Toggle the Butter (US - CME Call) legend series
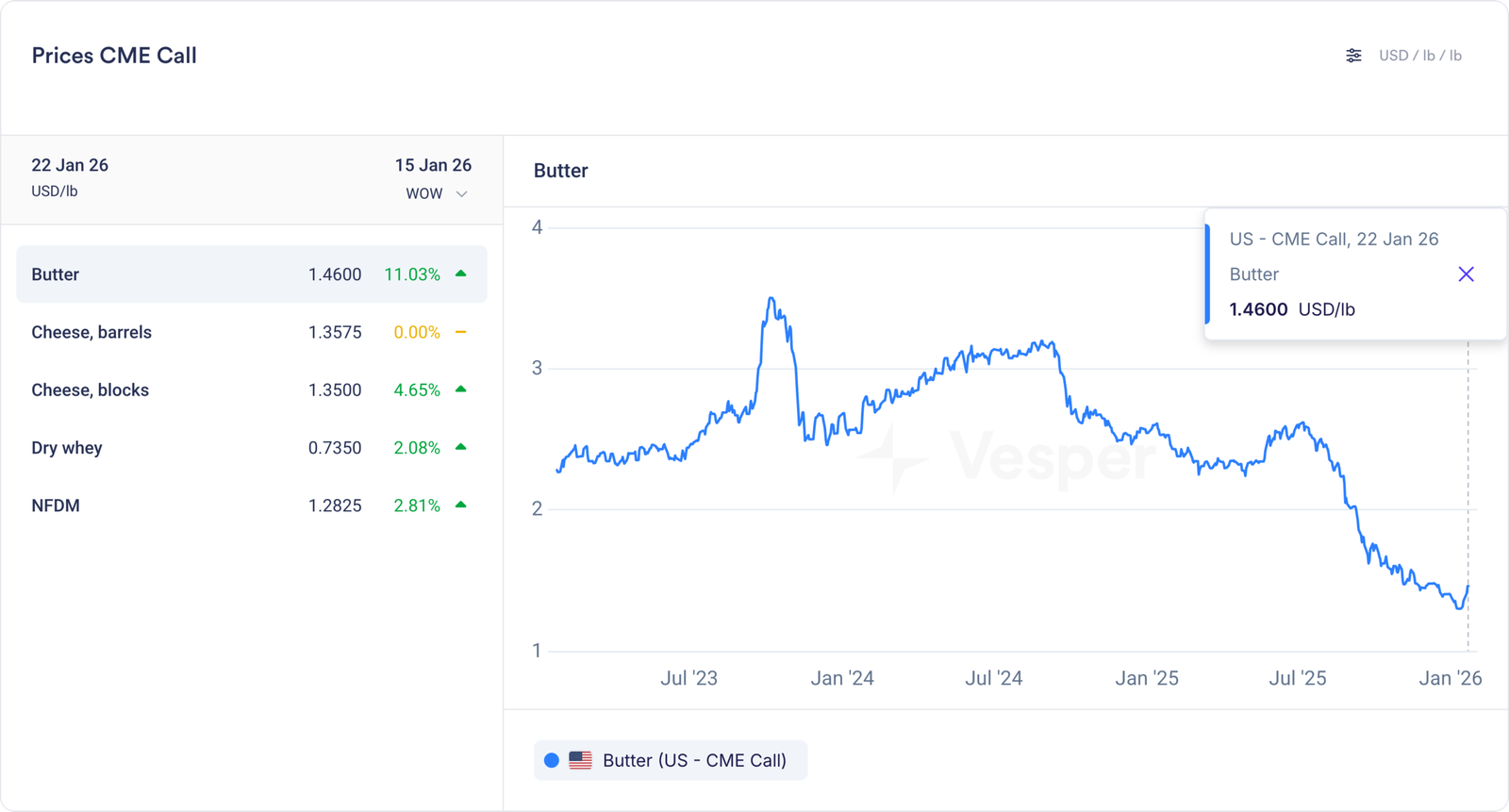This screenshot has width=1509, height=812. pyautogui.click(x=693, y=760)
